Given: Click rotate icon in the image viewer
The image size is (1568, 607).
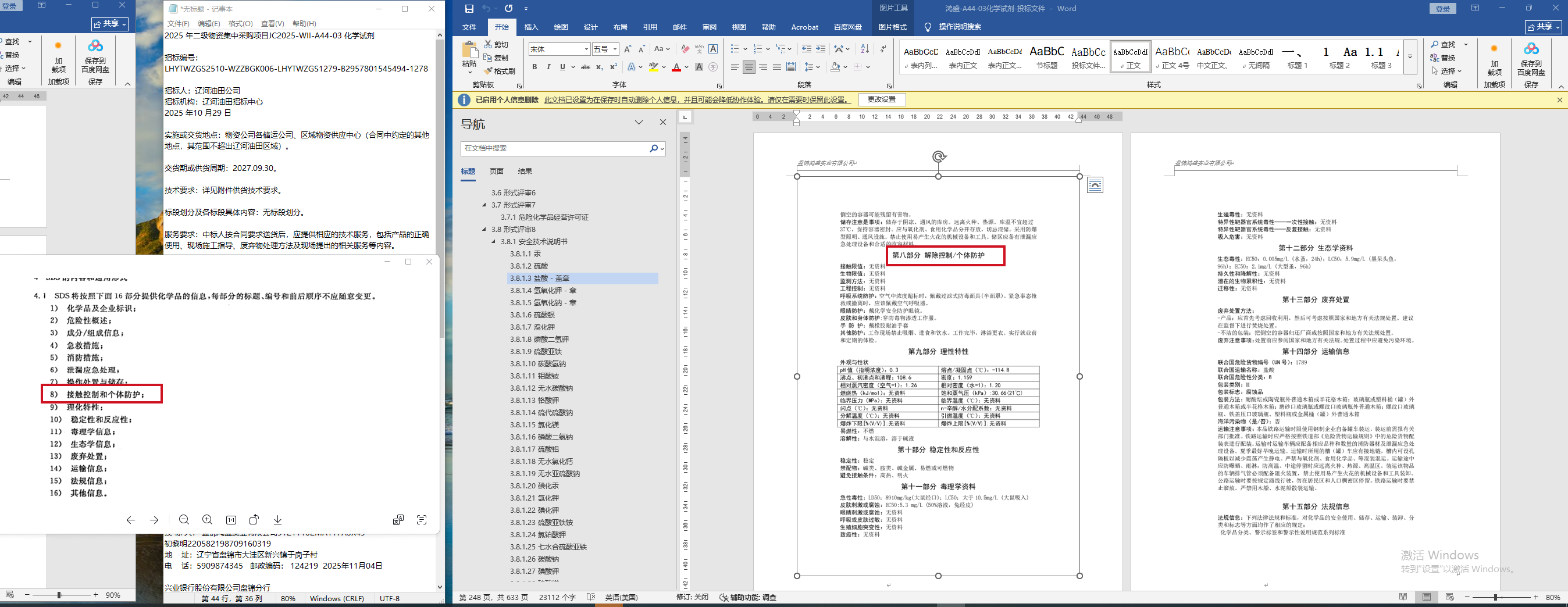Looking at the screenshot, I should tap(254, 519).
